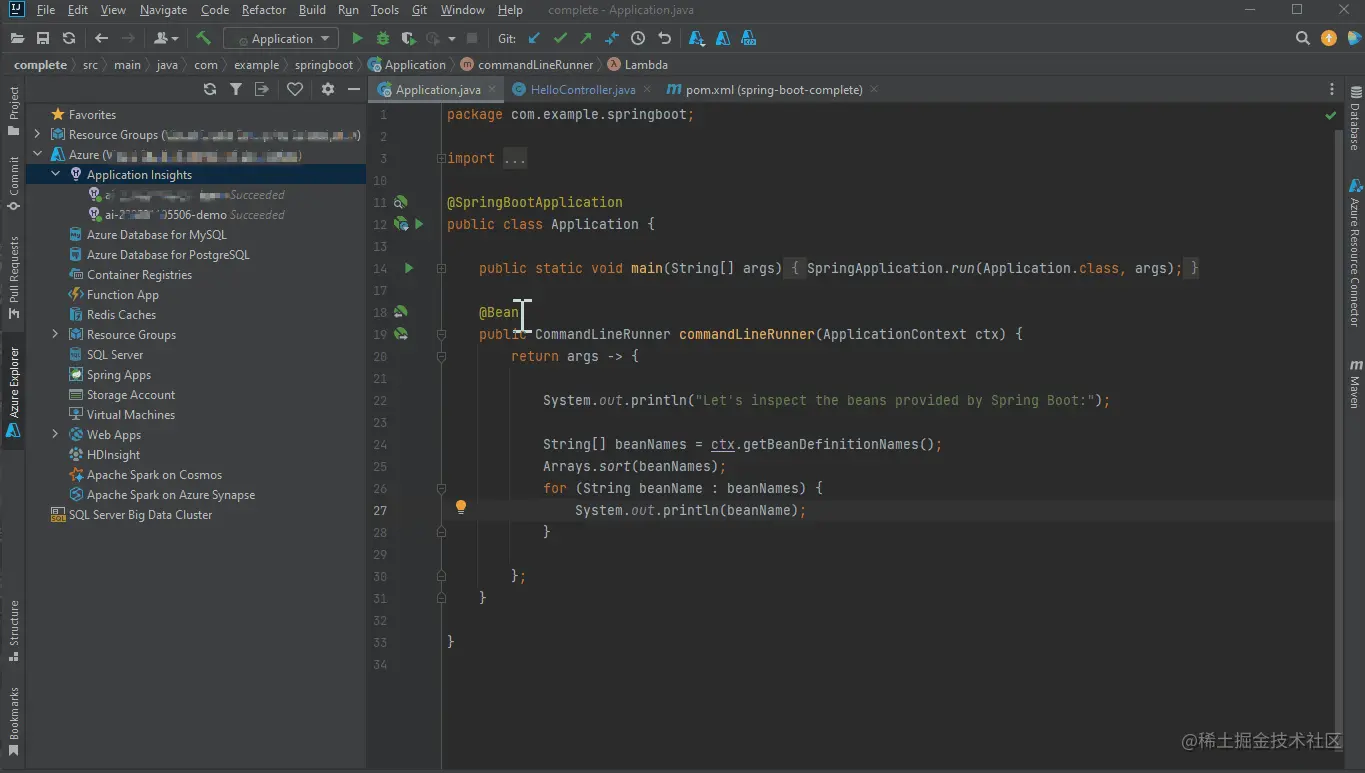The height and width of the screenshot is (773, 1365).
Task: Click the Git commit checkmark icon
Action: (560, 38)
